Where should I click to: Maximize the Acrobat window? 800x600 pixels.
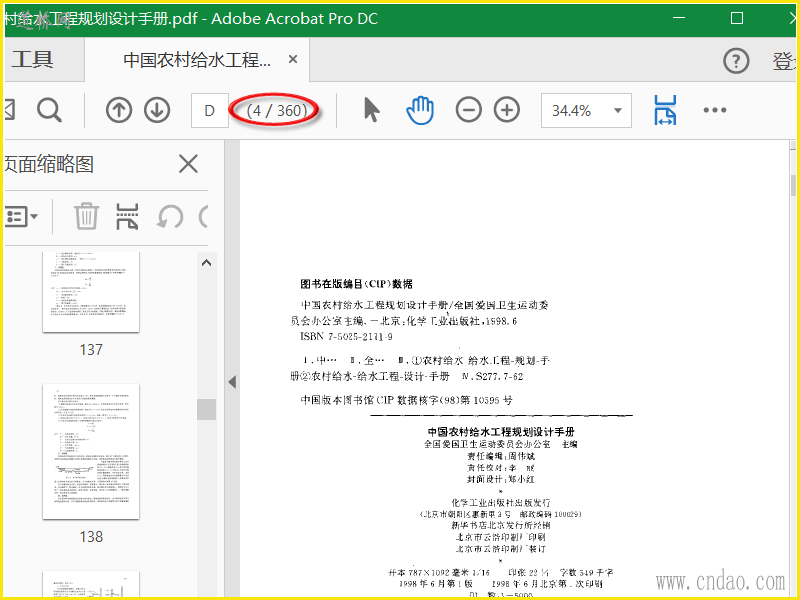(x=737, y=18)
